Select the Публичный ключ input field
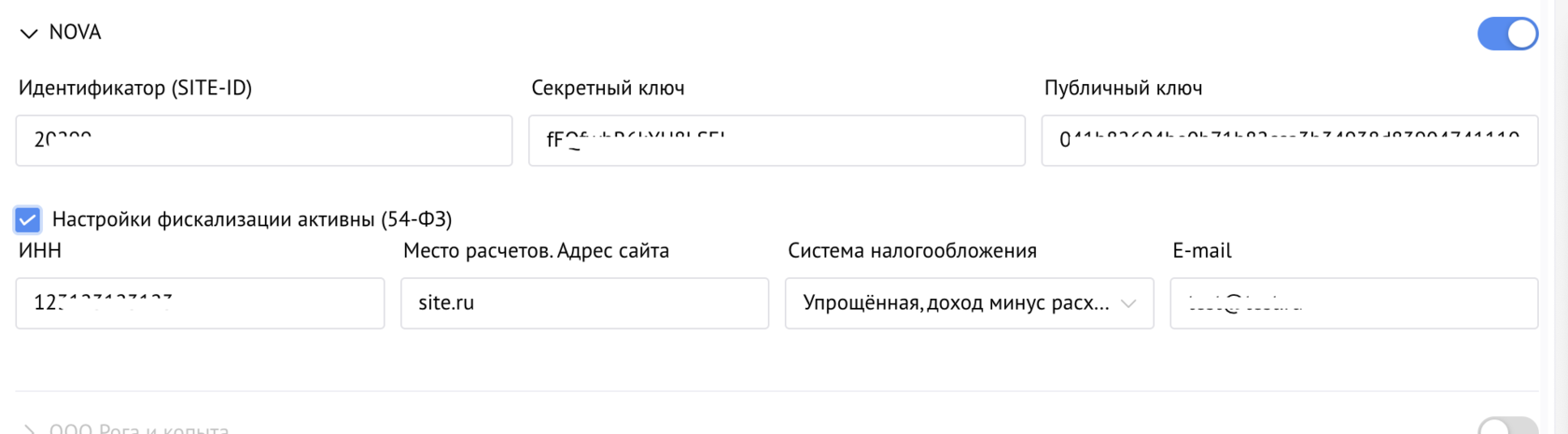The image size is (1568, 434). coord(1289,141)
